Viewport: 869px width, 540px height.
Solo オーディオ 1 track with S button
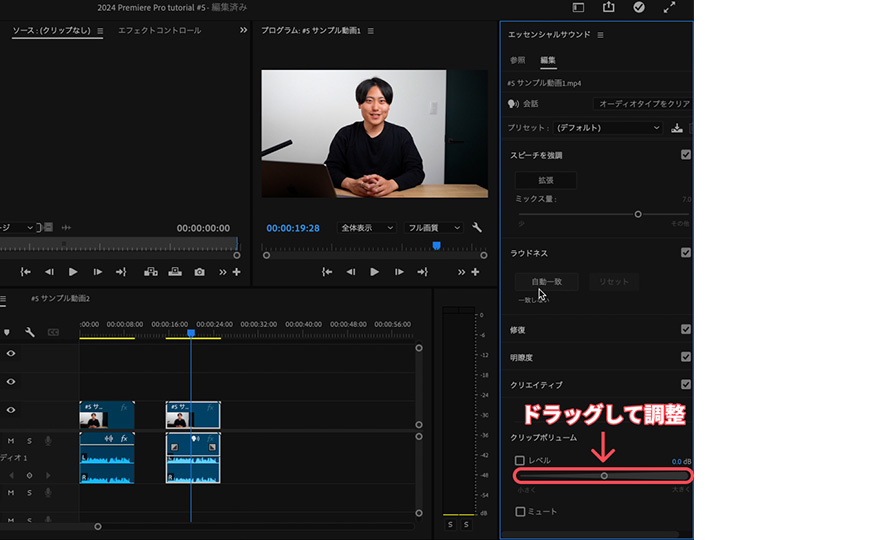[29, 441]
